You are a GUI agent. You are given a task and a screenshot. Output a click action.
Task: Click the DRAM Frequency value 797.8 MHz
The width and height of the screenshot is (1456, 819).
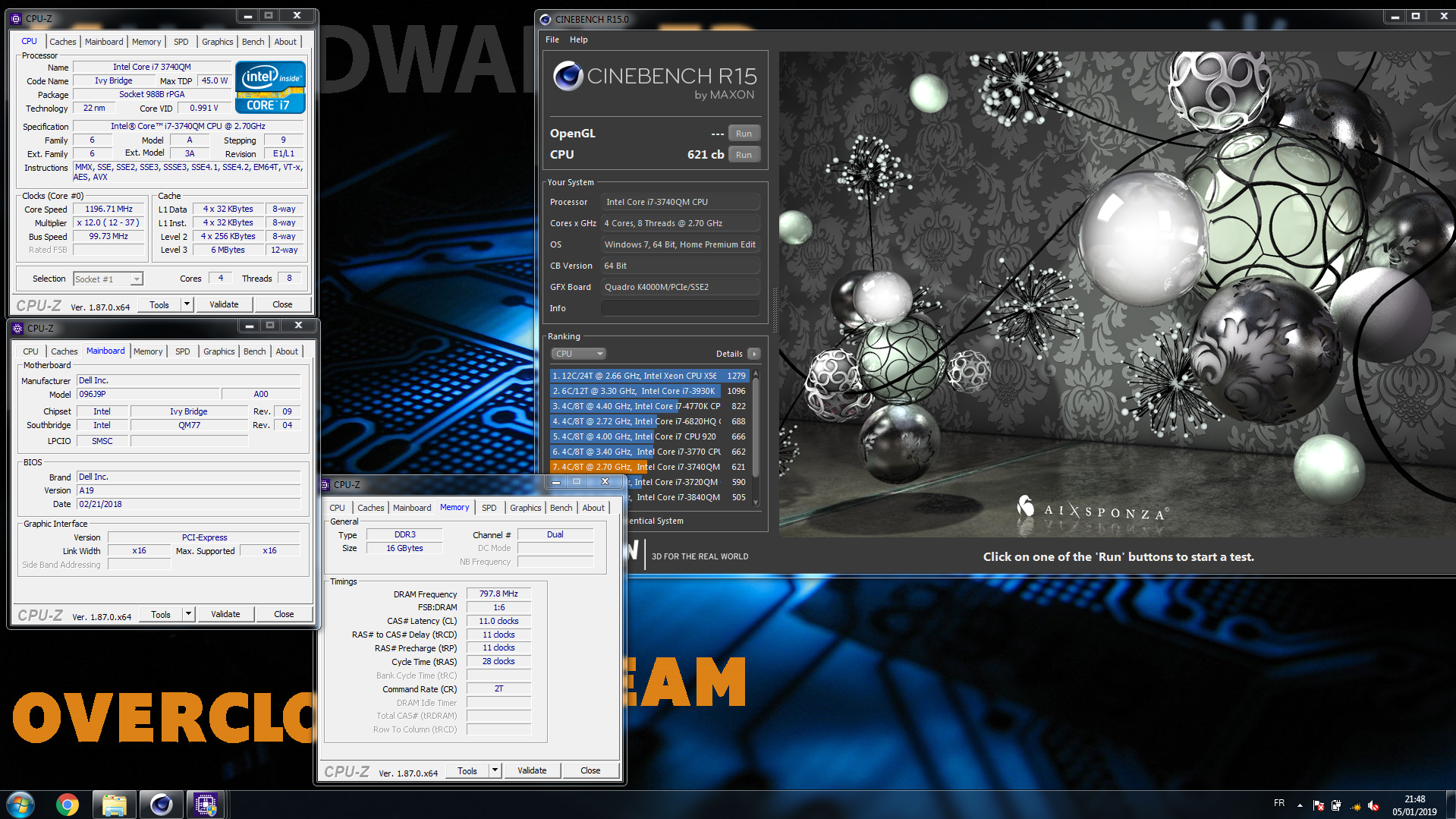498,594
